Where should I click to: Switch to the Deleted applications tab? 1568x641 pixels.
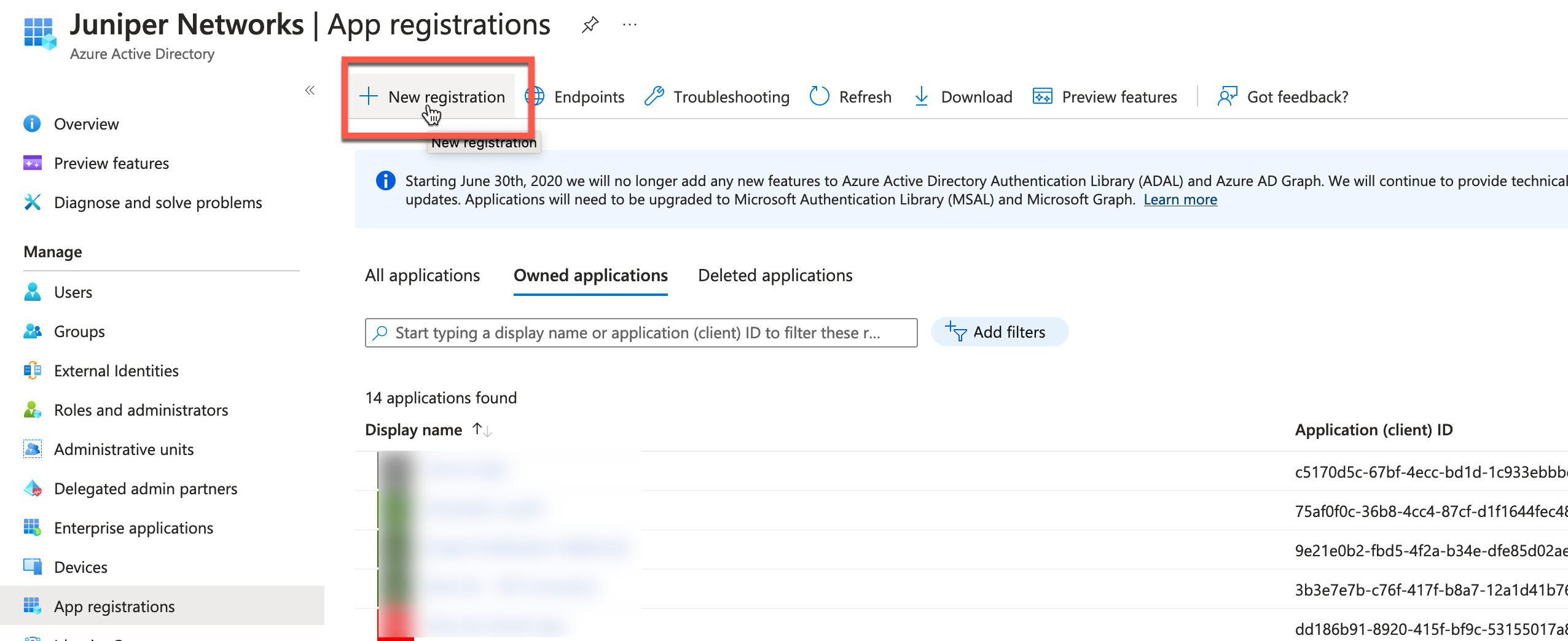775,276
